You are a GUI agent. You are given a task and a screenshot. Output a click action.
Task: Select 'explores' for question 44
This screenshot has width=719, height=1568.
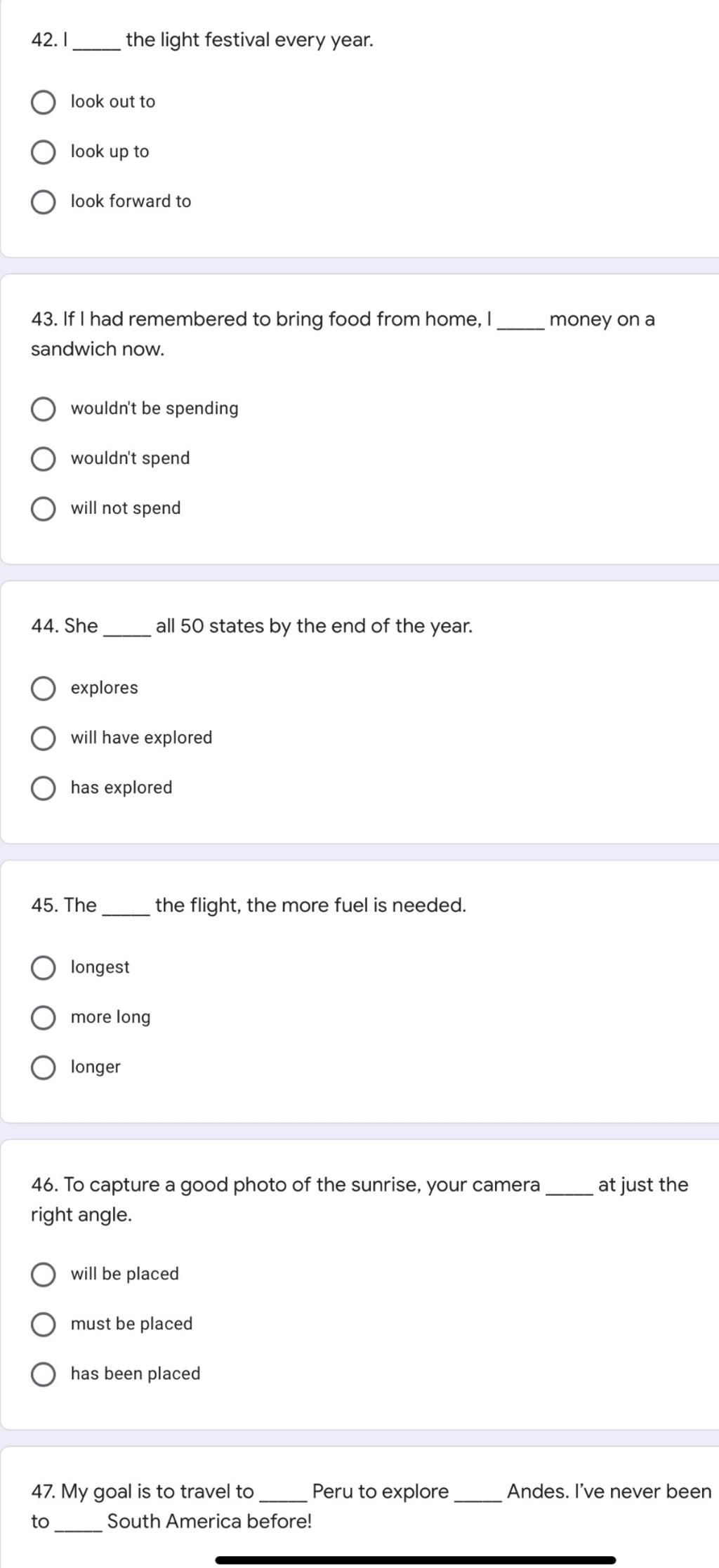(x=44, y=689)
